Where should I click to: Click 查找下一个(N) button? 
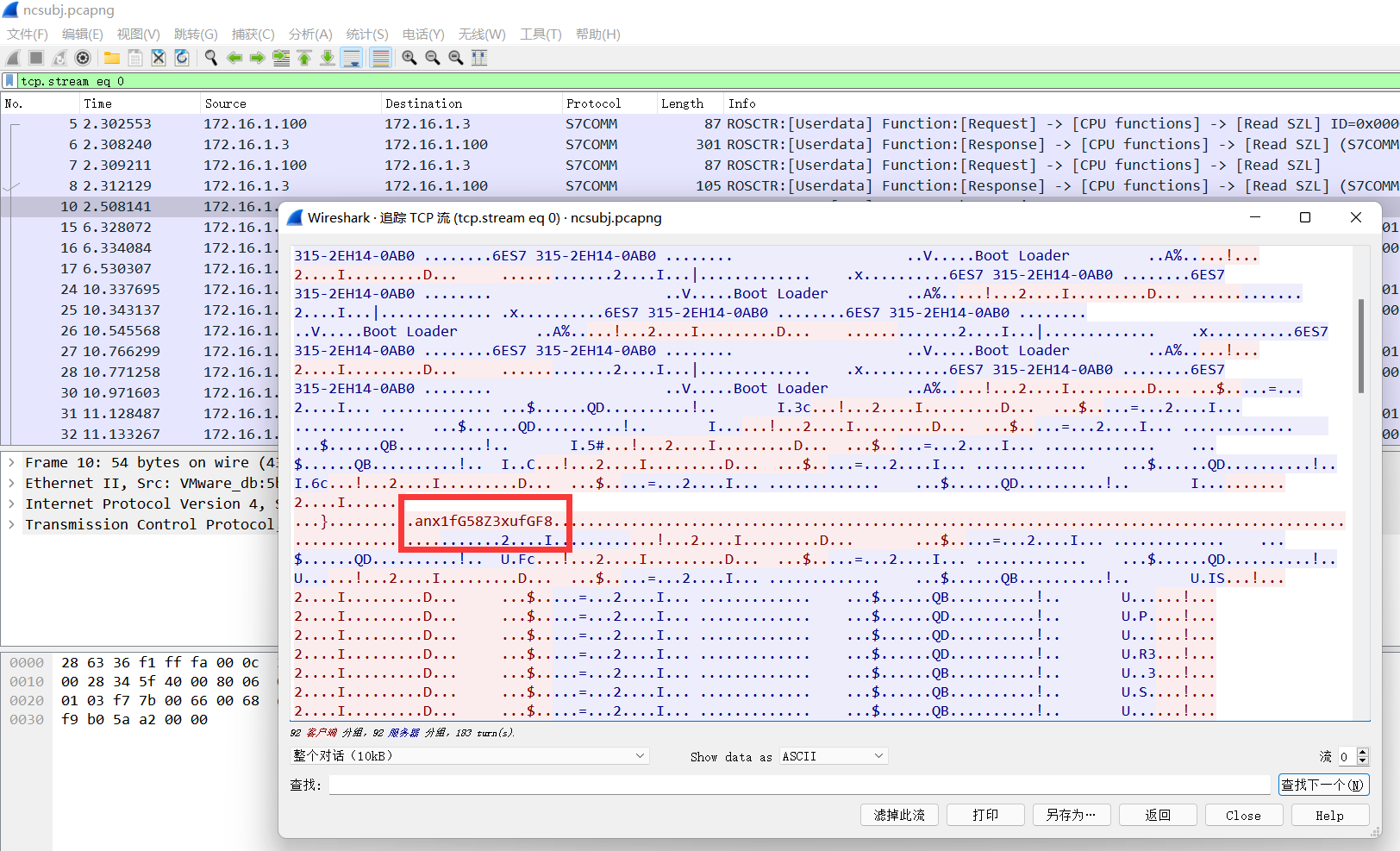coord(1323,785)
